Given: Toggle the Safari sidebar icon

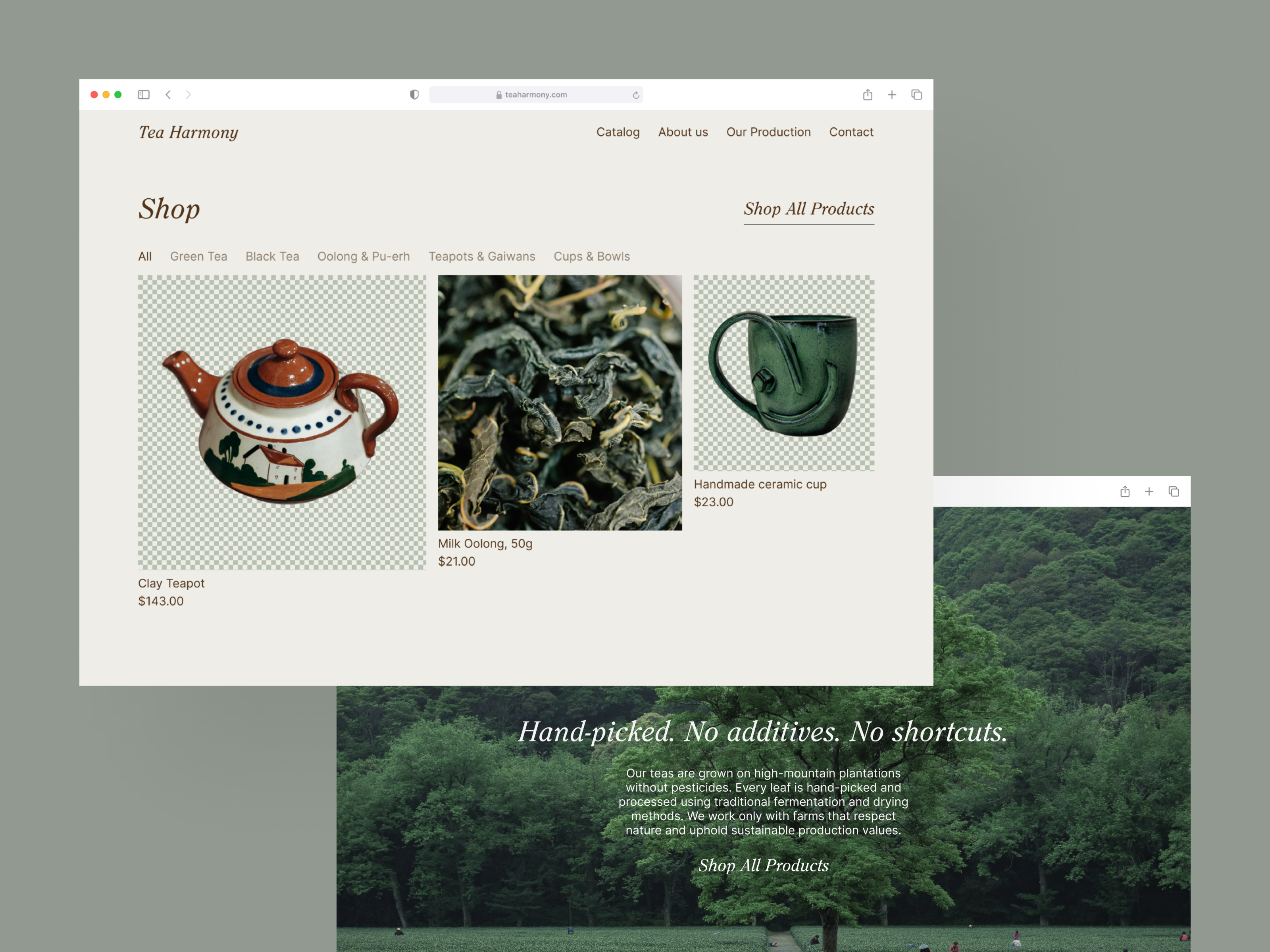Looking at the screenshot, I should 144,95.
